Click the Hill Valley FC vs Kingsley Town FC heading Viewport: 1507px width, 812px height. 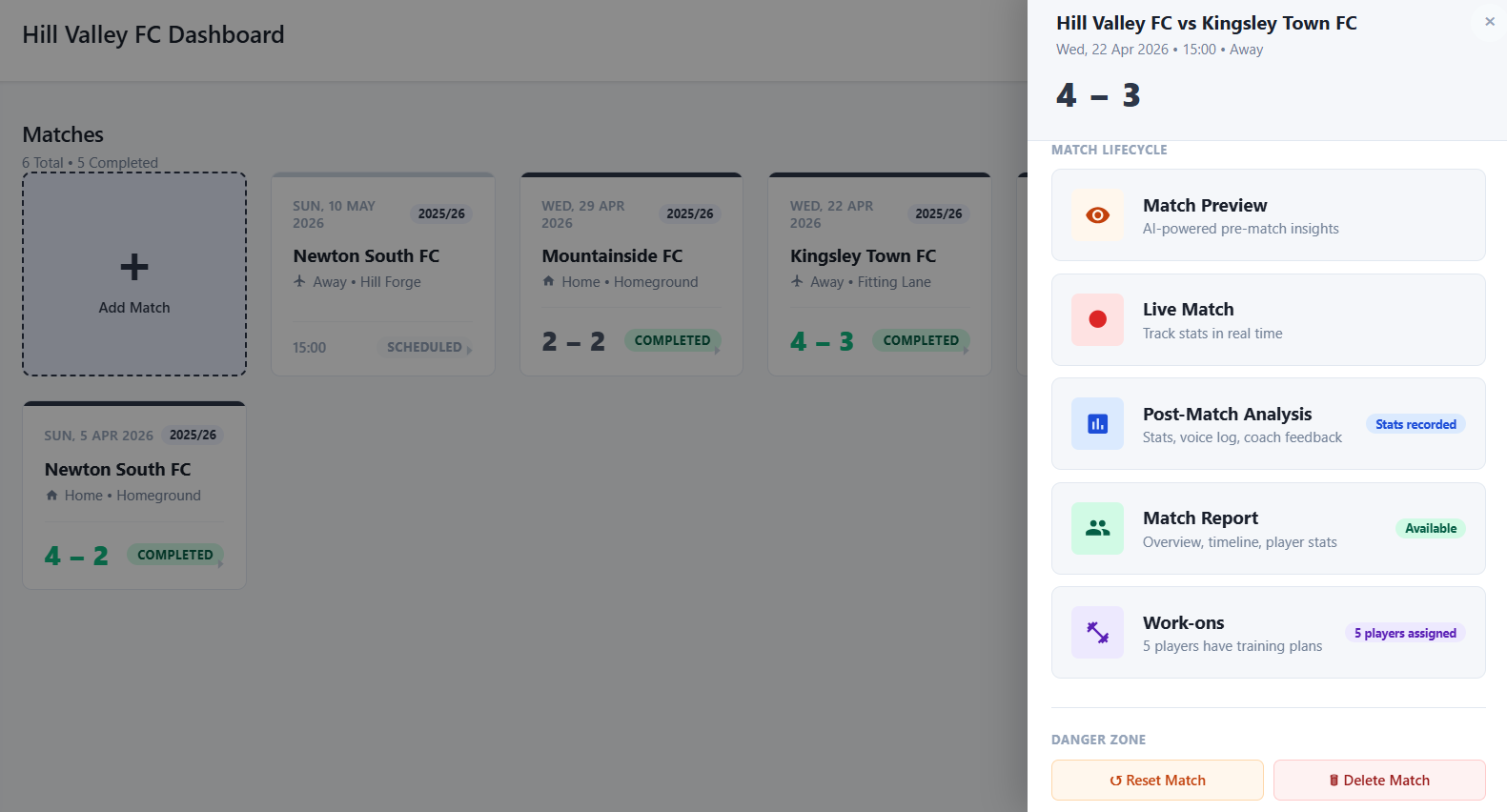tap(1206, 23)
